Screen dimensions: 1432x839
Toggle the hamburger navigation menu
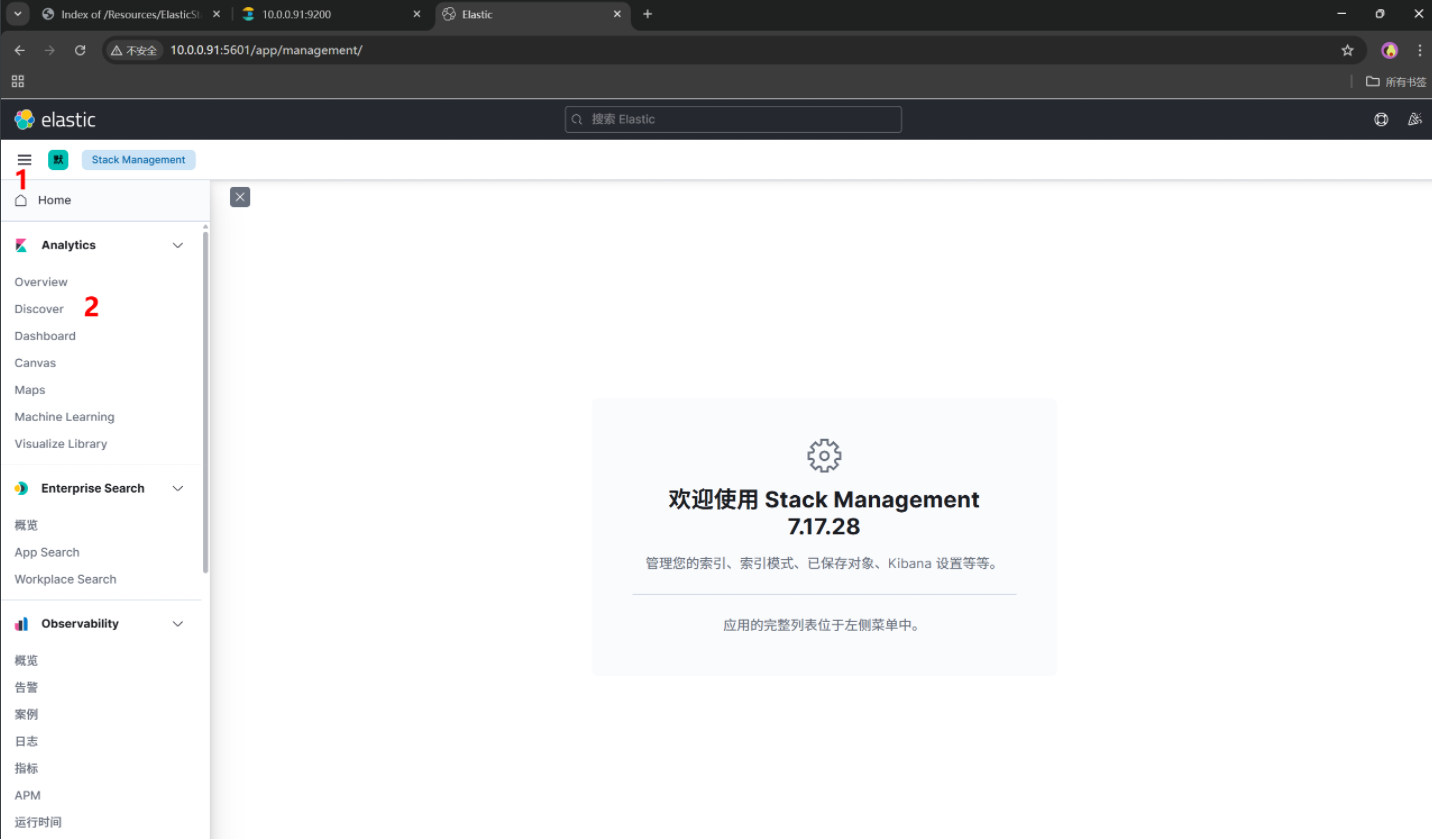tap(24, 160)
